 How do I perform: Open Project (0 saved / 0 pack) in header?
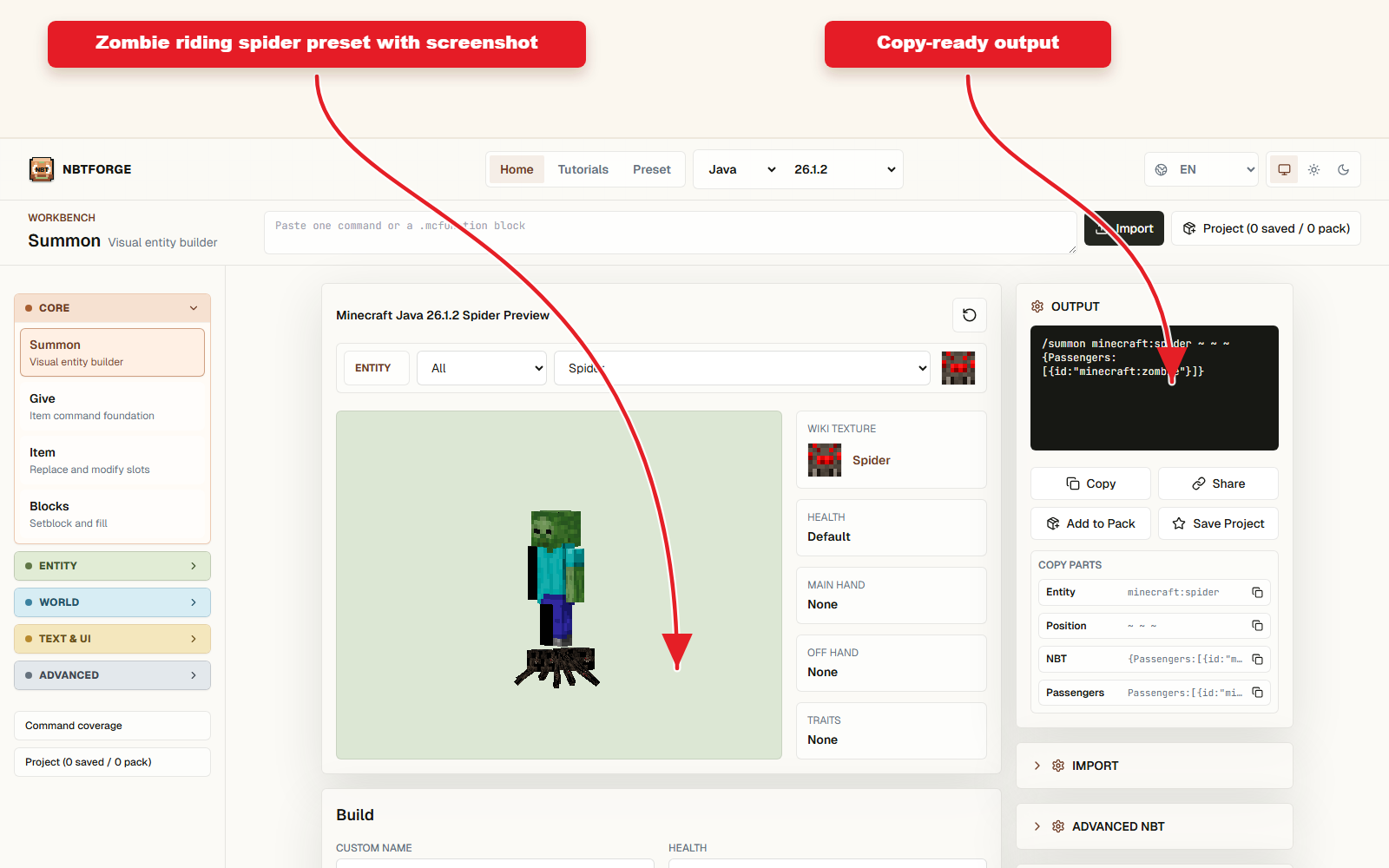click(x=1266, y=228)
